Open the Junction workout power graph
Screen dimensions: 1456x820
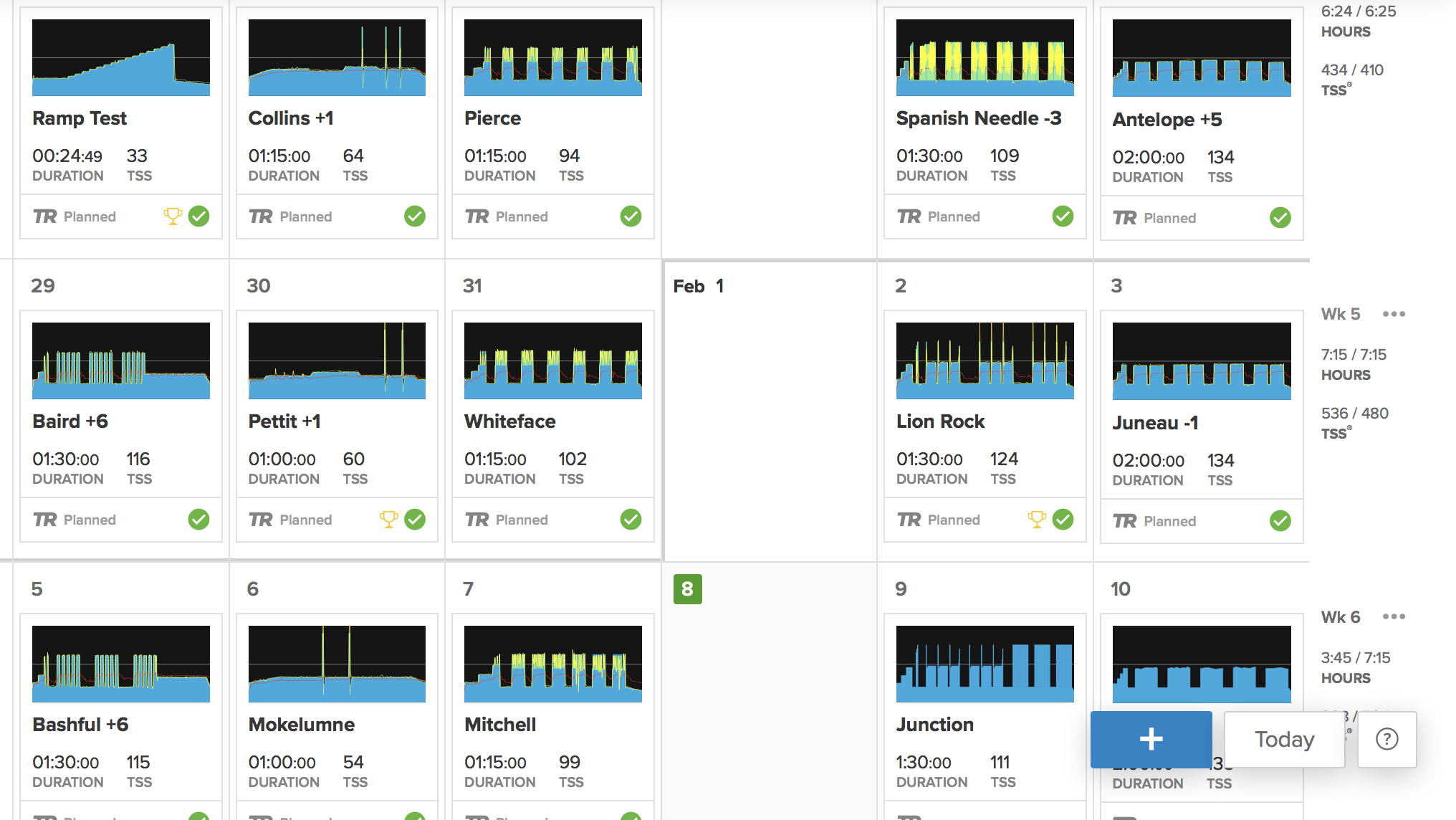(x=985, y=664)
